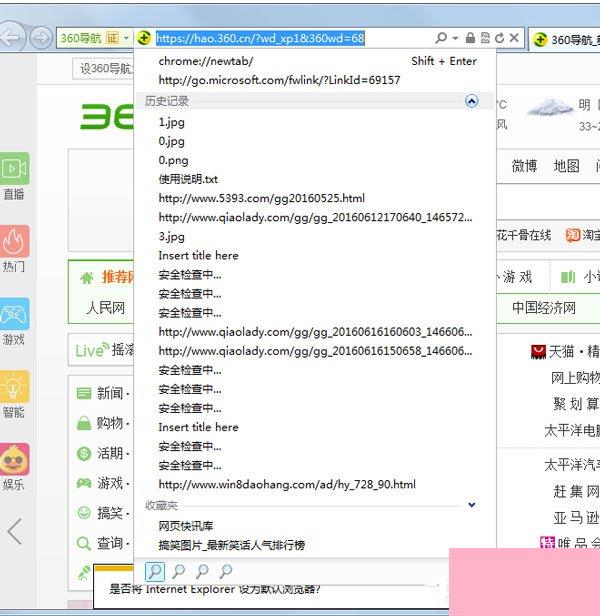Click the green Live logo
The height and width of the screenshot is (616, 600).
tap(92, 350)
